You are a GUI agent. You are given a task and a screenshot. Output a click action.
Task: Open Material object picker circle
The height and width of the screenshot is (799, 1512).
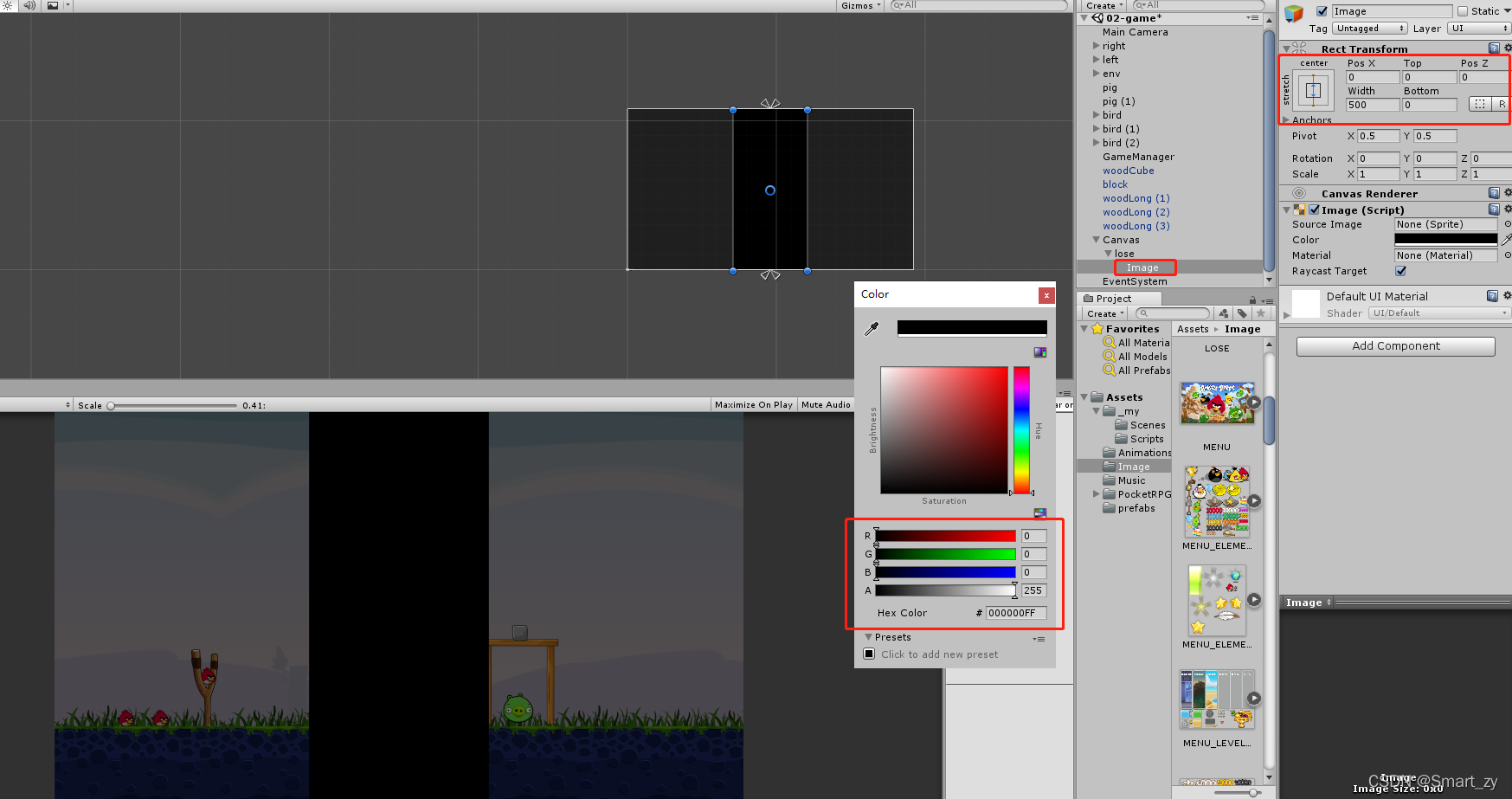coord(1507,255)
